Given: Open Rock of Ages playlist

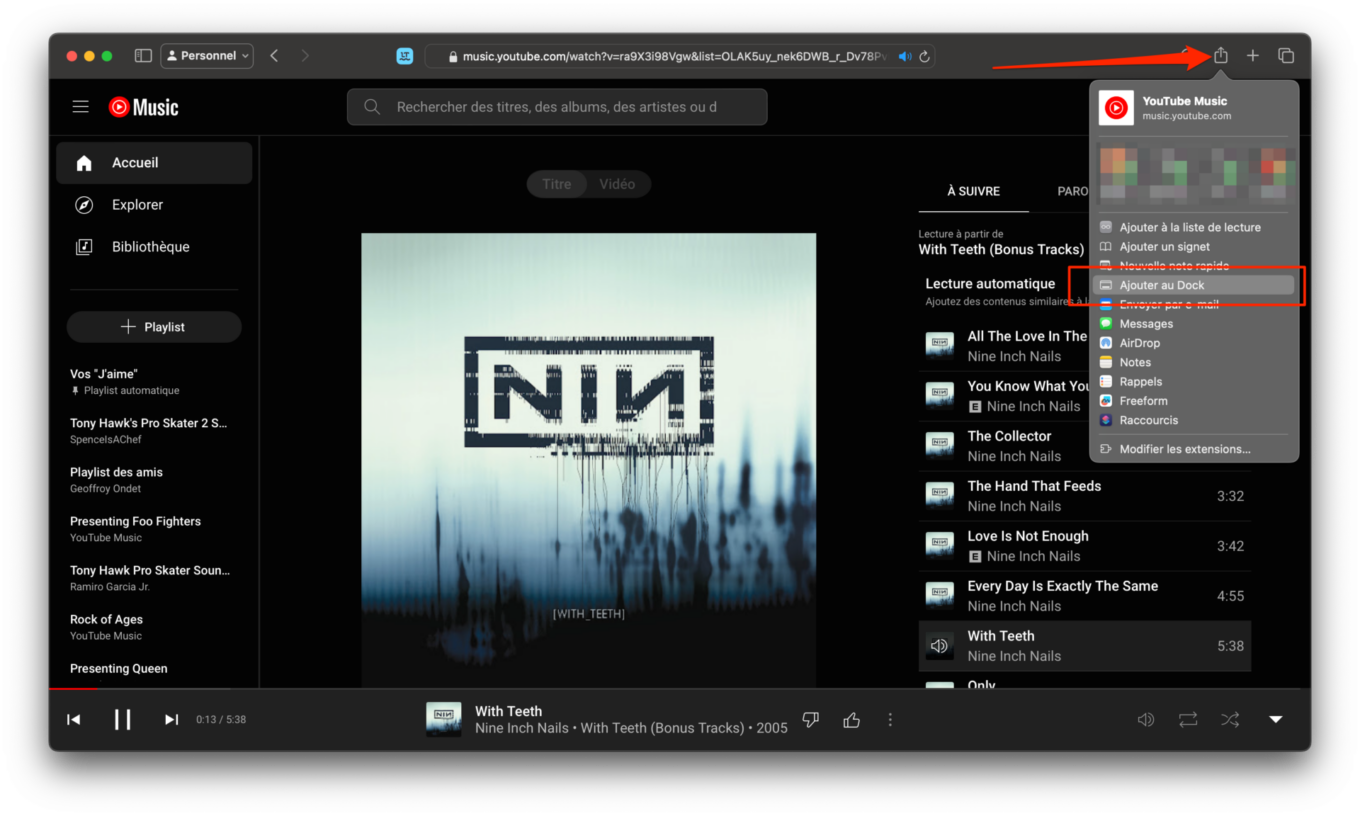Looking at the screenshot, I should [x=154, y=626].
